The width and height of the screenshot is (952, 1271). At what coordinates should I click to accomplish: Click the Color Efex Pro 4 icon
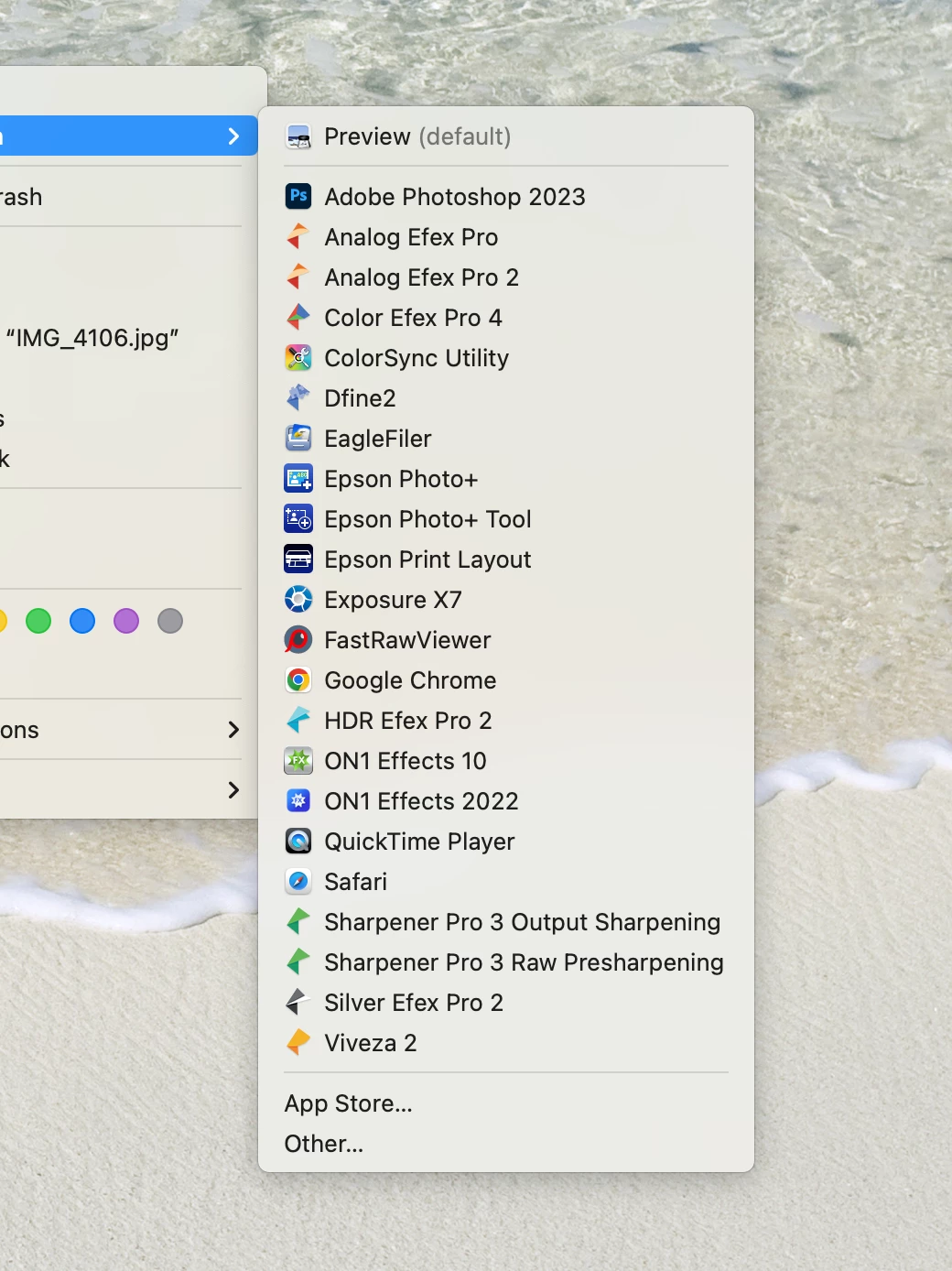(298, 317)
